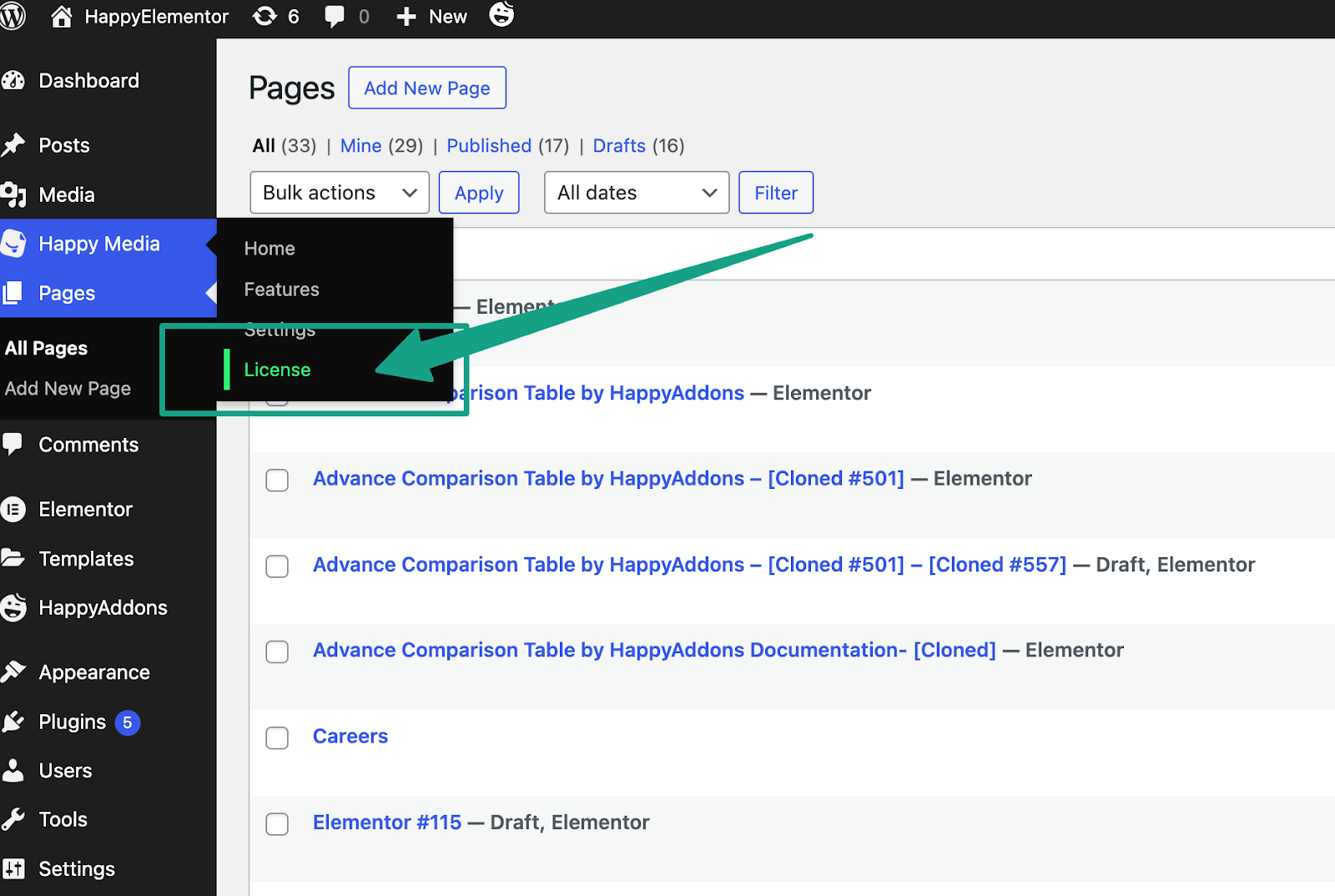The height and width of the screenshot is (896, 1335).
Task: Click the Happy face icon in admin bar
Action: [501, 14]
